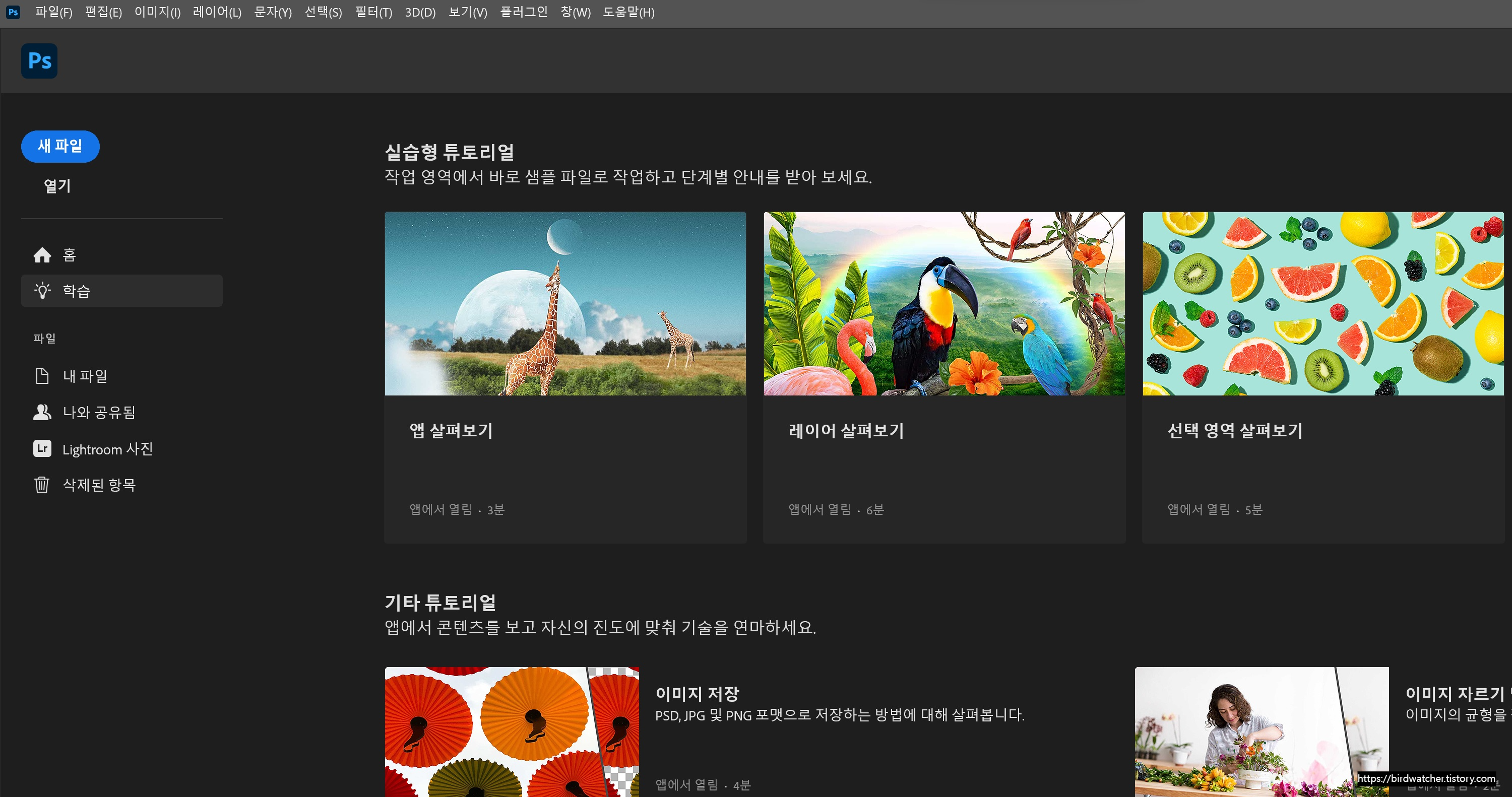Click the 삭제된 항목 trash icon
Viewport: 1512px width, 797px height.
click(42, 485)
